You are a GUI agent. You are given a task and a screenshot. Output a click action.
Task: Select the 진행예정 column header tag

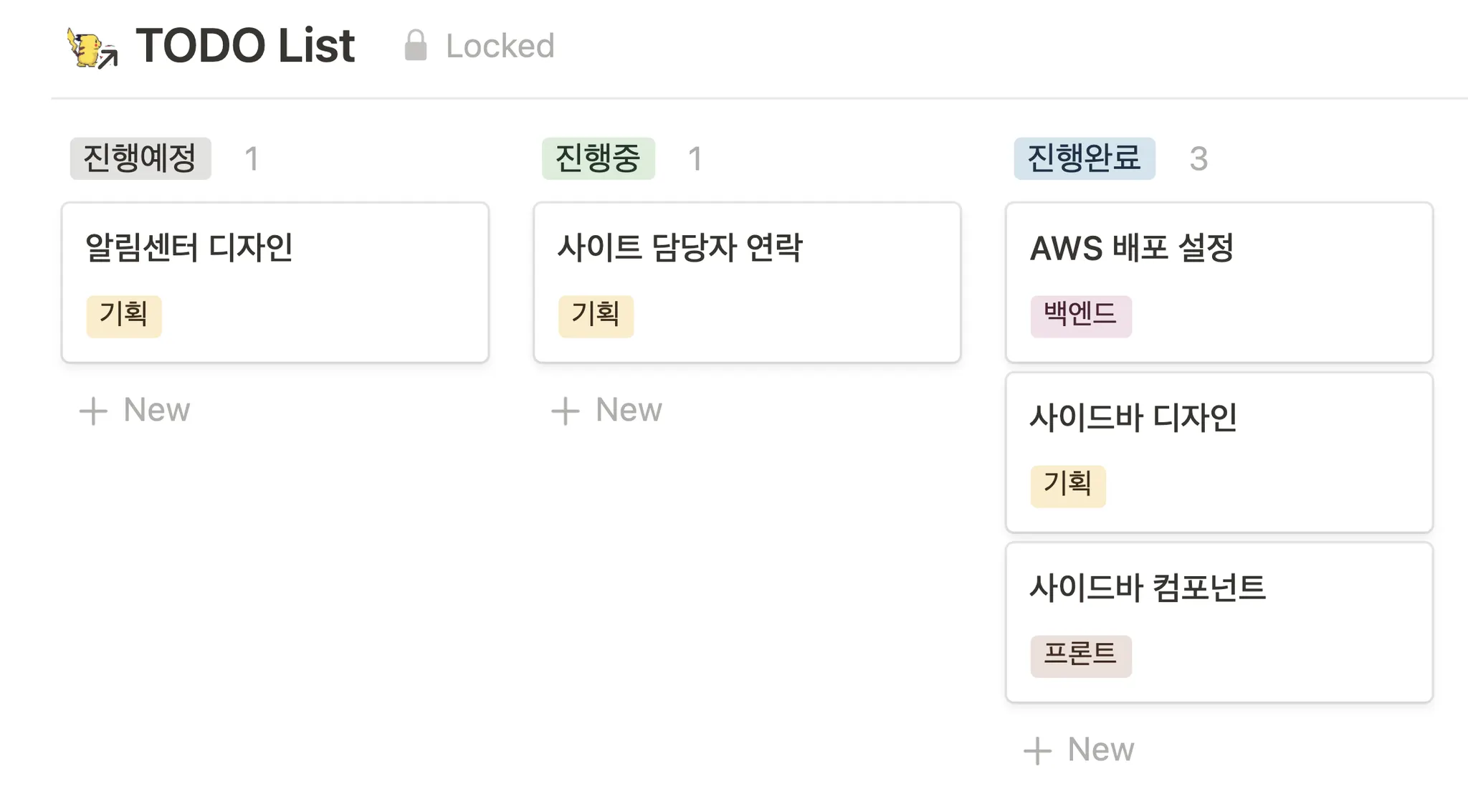point(140,158)
